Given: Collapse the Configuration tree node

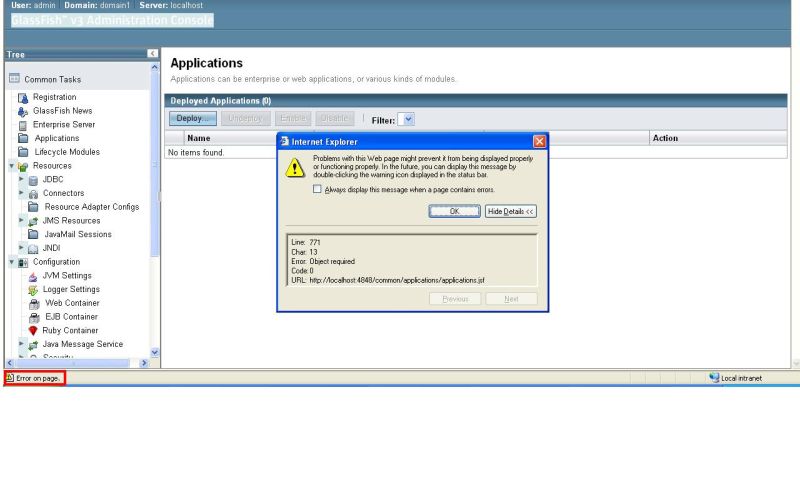Looking at the screenshot, I should [12, 262].
